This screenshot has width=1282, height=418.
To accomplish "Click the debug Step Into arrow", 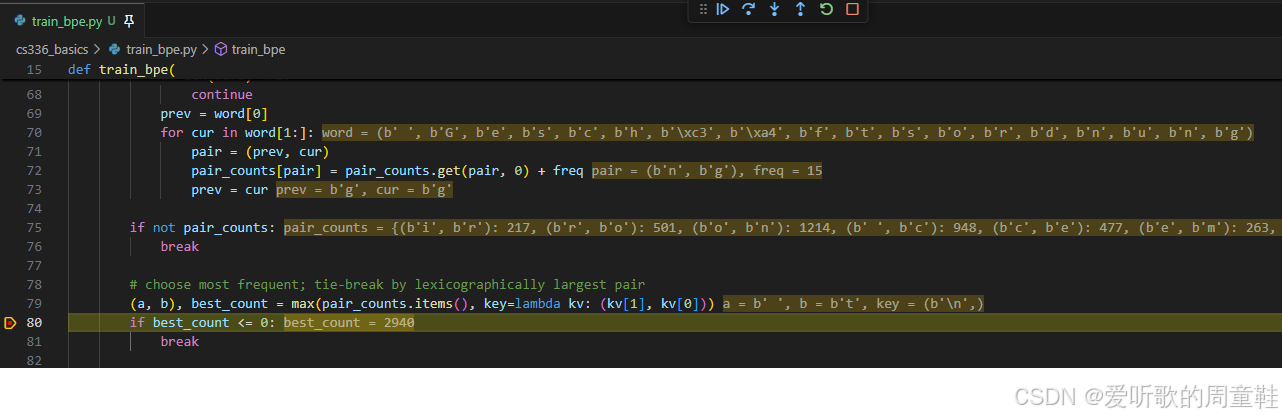I will click(x=774, y=9).
